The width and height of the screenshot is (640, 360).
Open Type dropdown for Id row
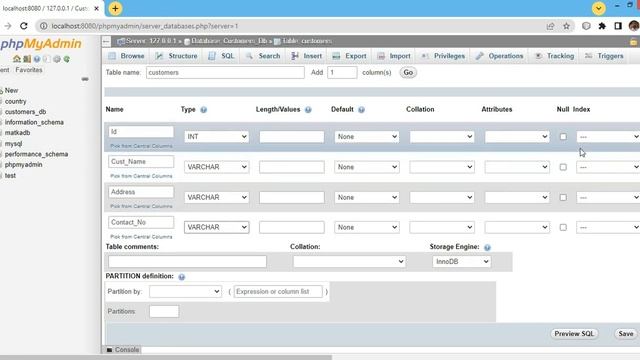click(217, 137)
